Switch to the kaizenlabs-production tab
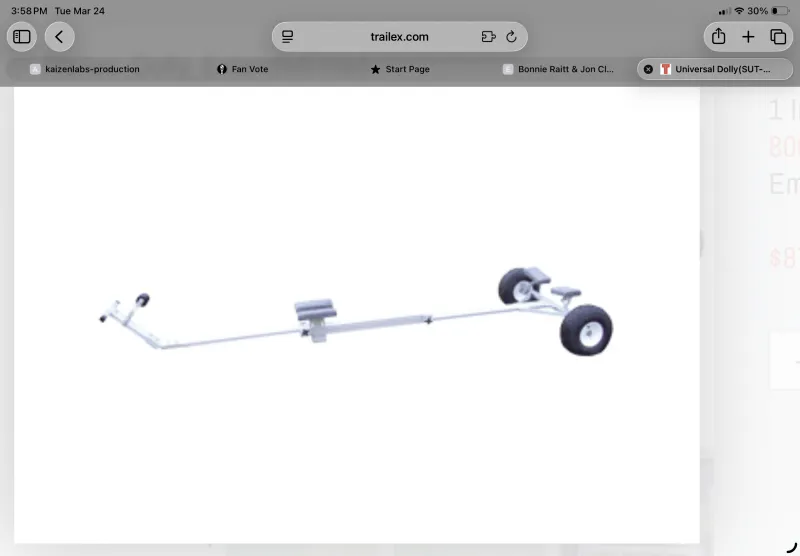The width and height of the screenshot is (800, 556). (85, 69)
